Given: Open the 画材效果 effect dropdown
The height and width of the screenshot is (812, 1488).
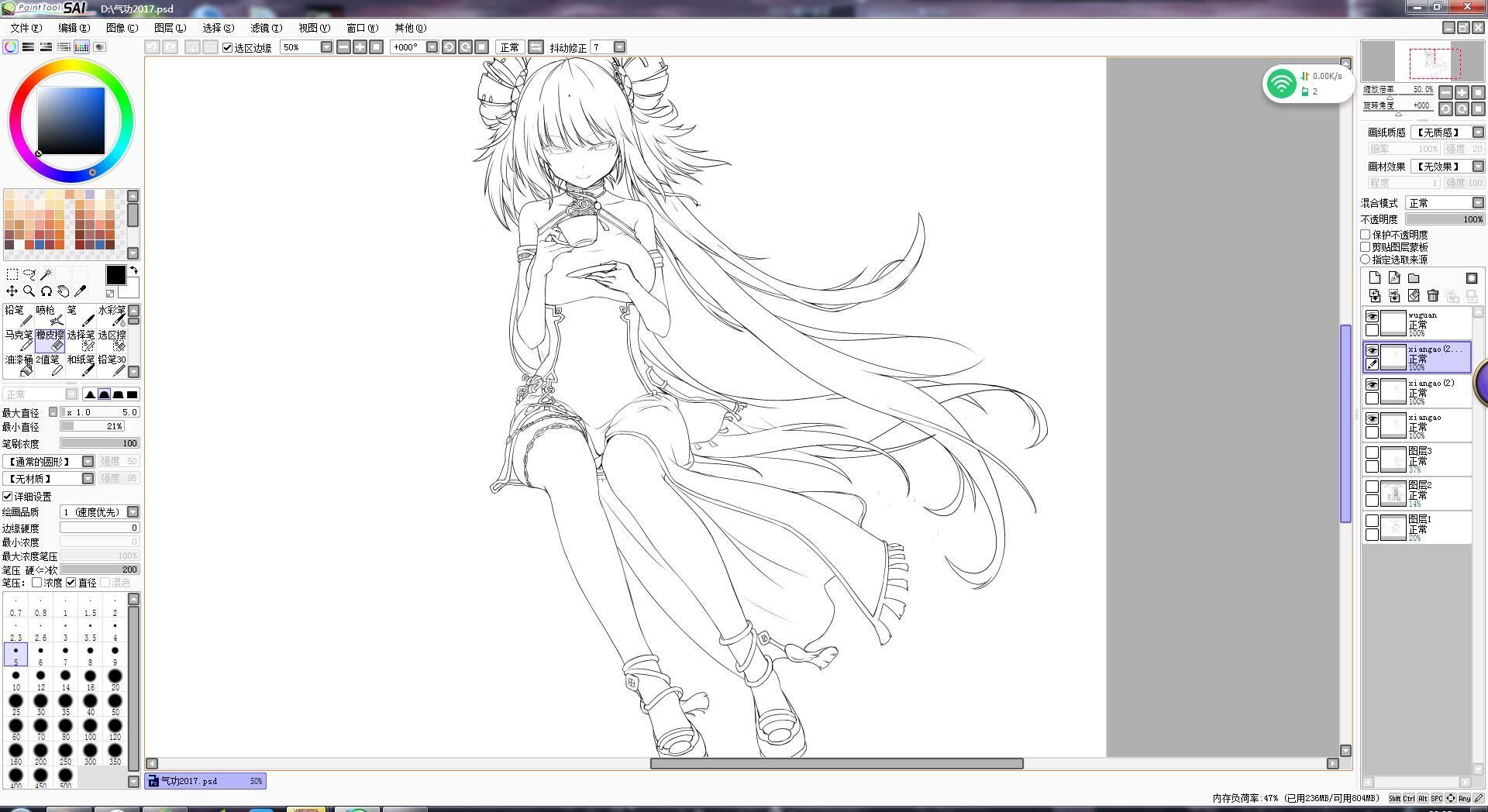Looking at the screenshot, I should click(x=1478, y=167).
